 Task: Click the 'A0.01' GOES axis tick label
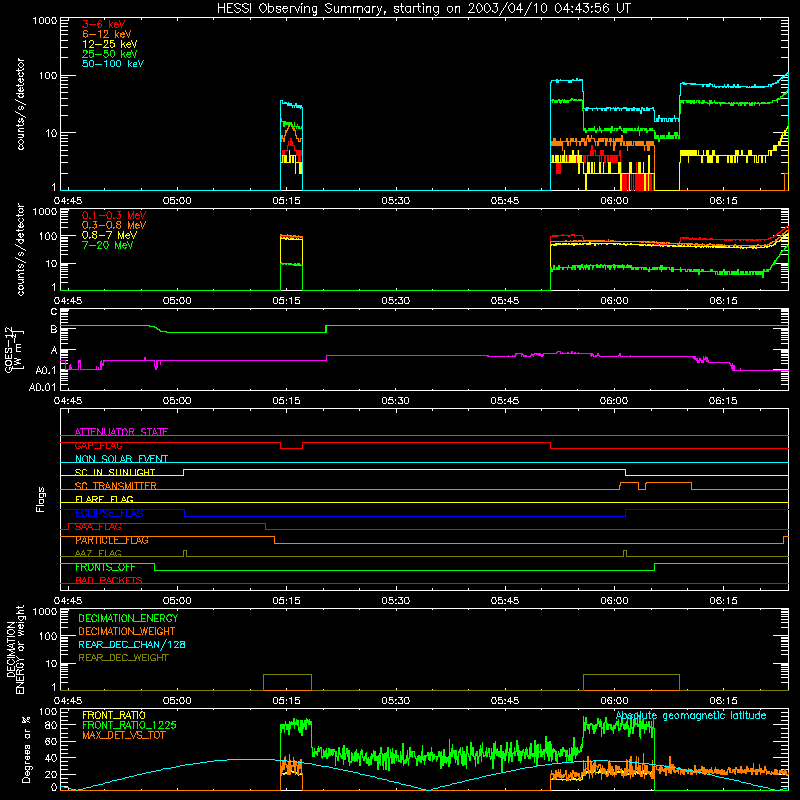pos(42,387)
